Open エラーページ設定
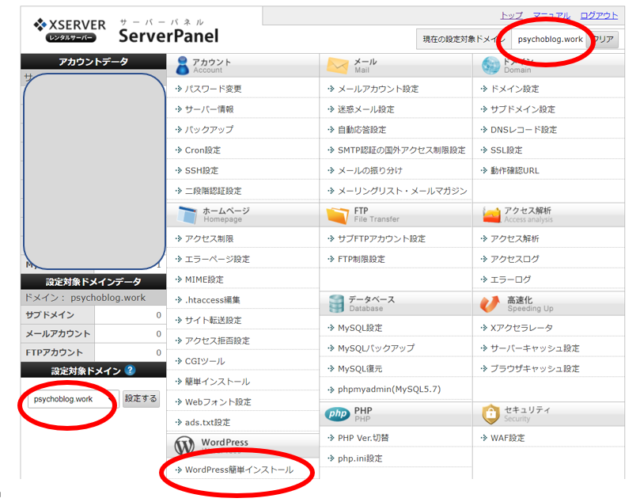 [x=217, y=259]
